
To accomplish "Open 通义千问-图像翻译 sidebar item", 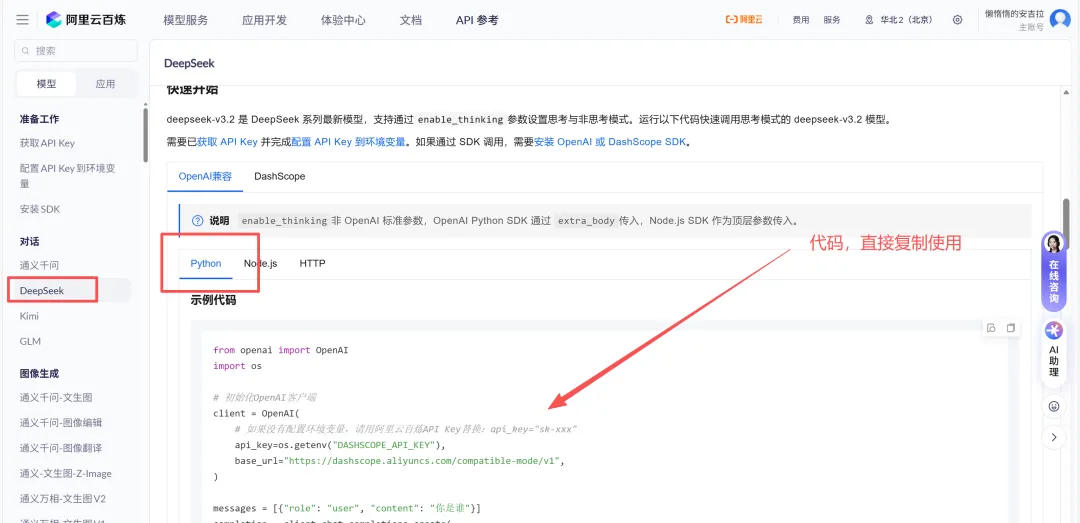I will click(61, 448).
